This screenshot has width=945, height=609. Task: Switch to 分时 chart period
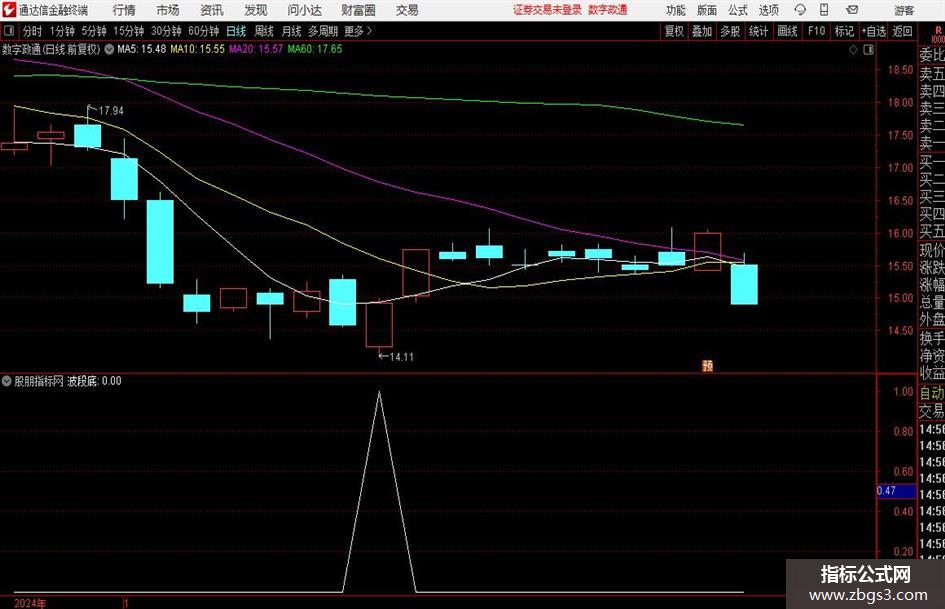pos(33,31)
